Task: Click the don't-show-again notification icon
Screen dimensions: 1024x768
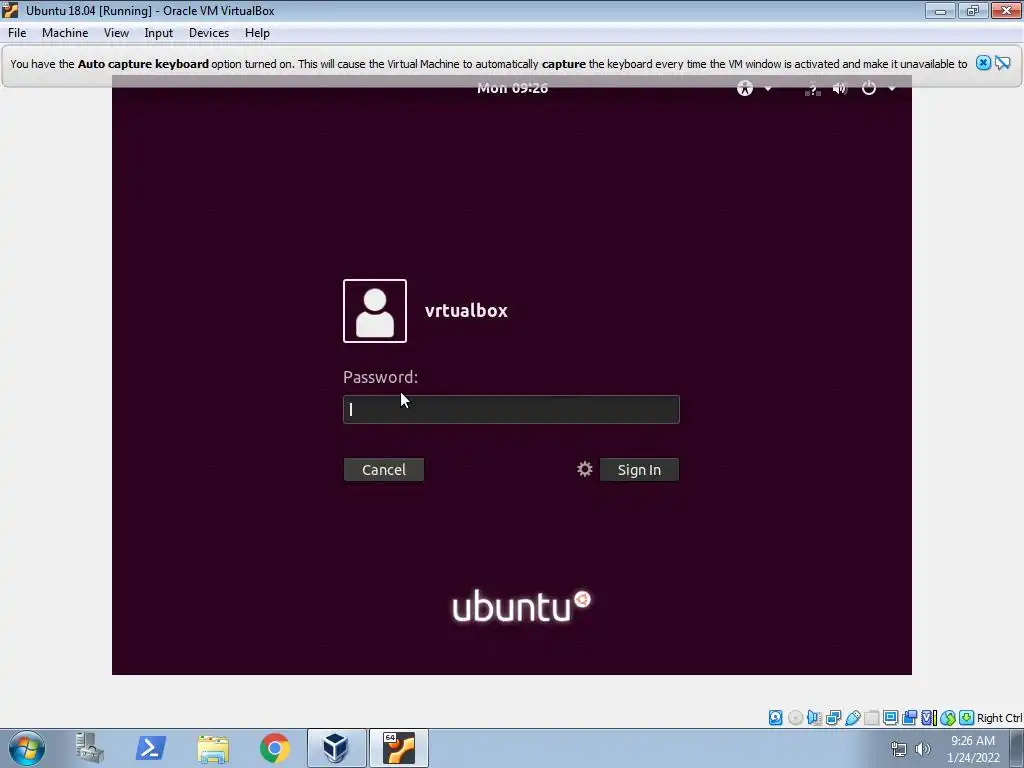Action: tap(1003, 63)
